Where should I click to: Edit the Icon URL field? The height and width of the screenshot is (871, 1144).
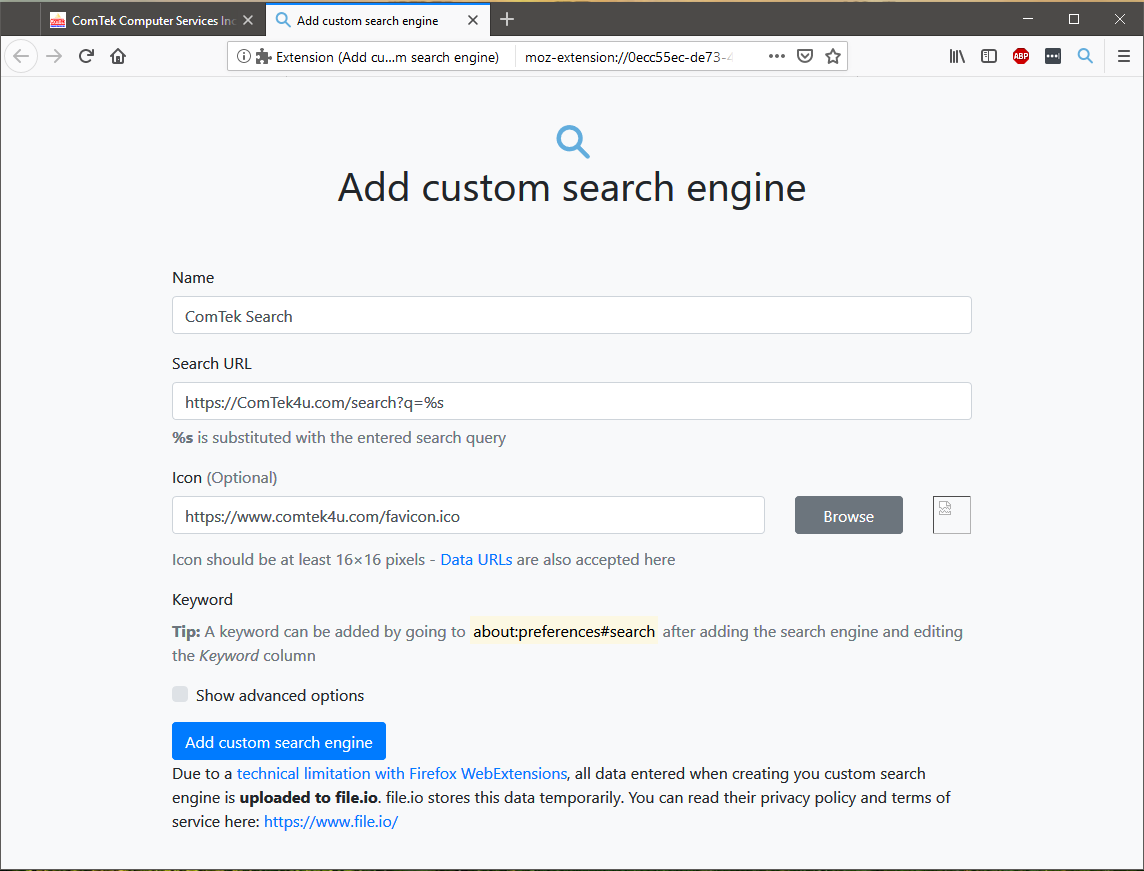click(x=468, y=515)
